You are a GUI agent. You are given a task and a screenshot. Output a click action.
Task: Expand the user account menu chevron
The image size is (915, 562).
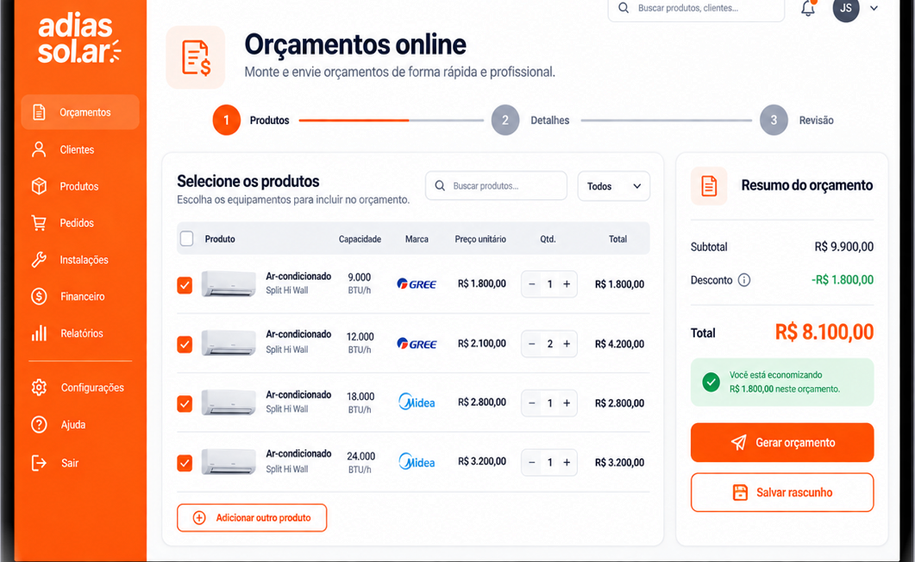pyautogui.click(x=874, y=8)
